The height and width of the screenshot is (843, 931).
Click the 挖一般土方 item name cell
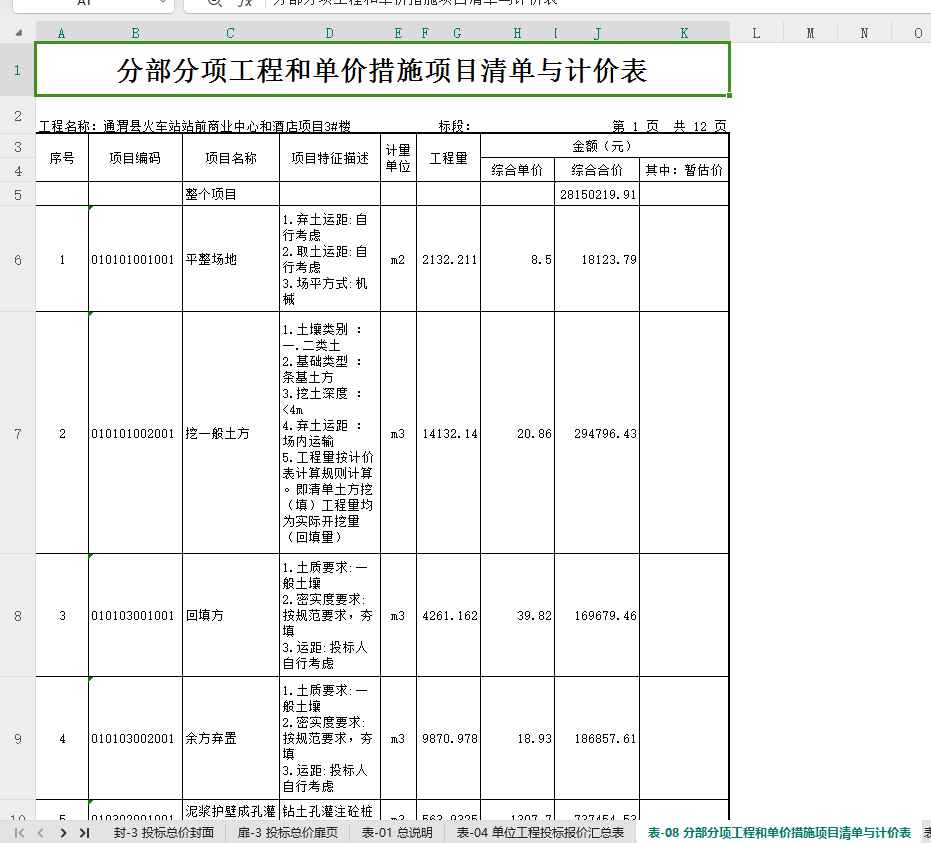pos(230,433)
